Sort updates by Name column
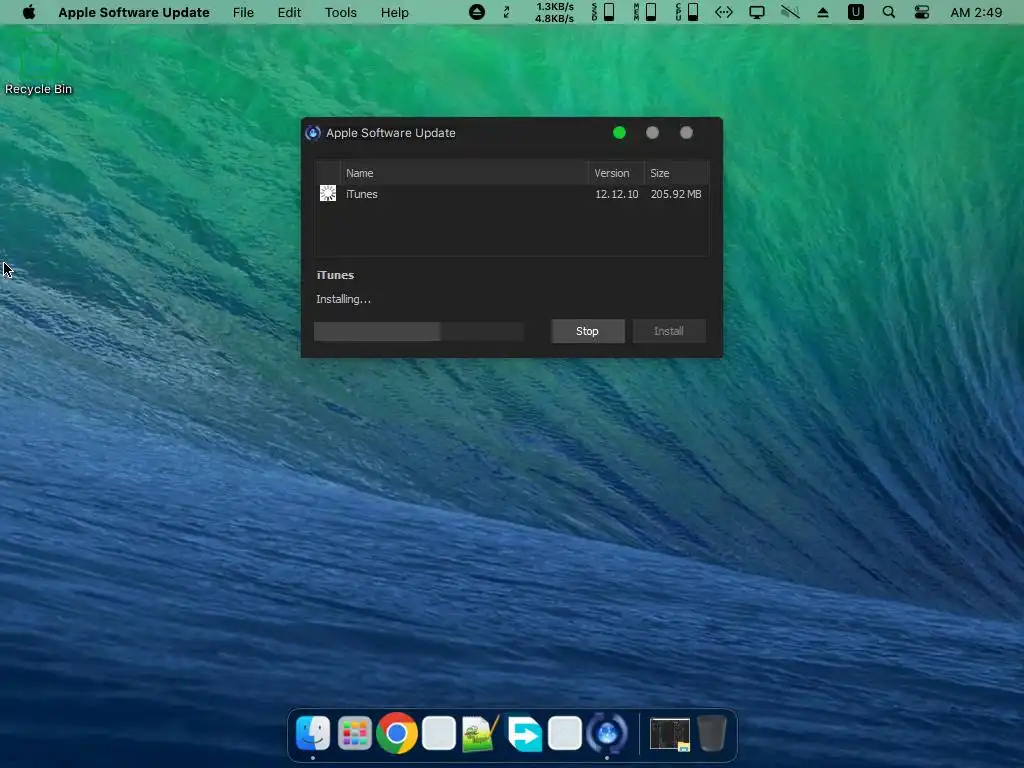 464,173
